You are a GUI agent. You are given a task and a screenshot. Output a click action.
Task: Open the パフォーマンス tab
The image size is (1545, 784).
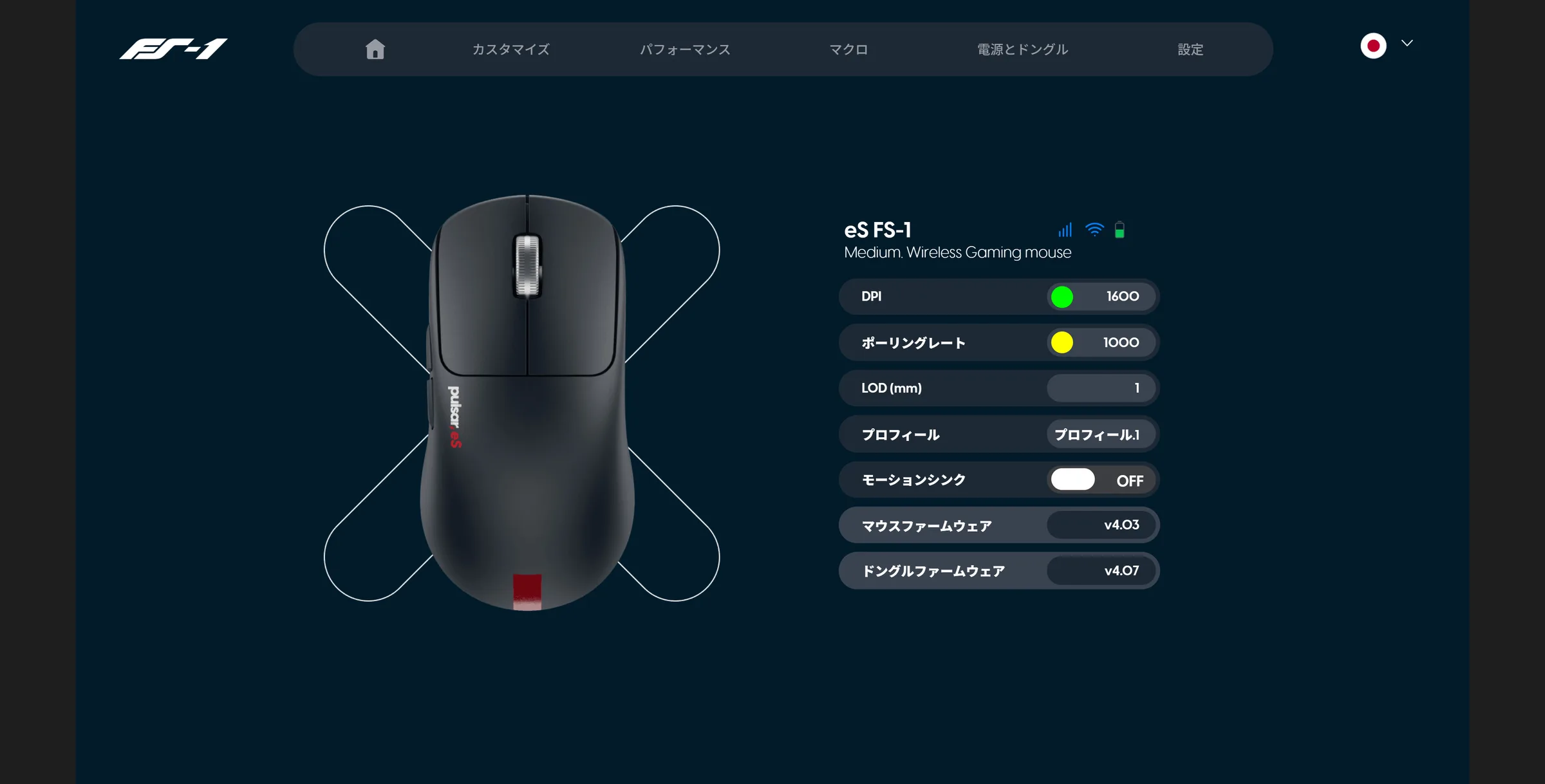(685, 50)
